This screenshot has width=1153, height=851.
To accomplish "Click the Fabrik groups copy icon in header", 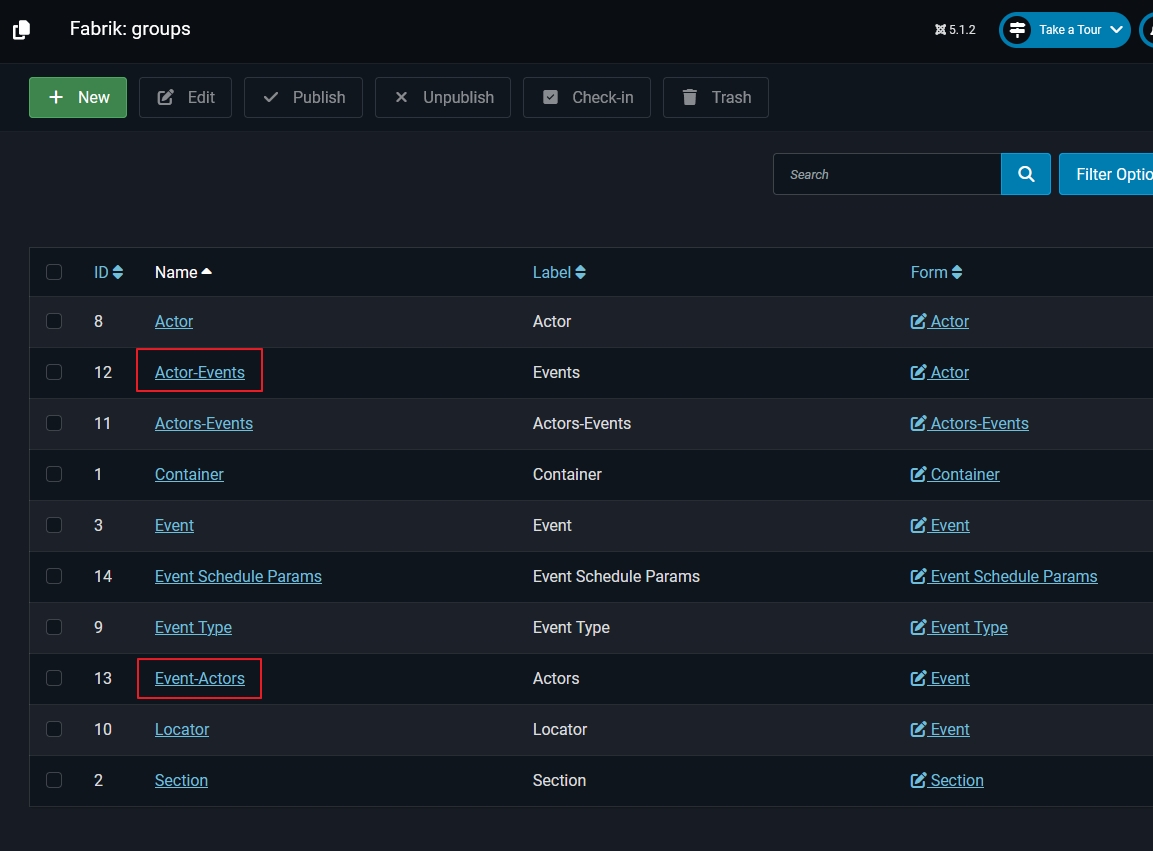I will click(x=21, y=30).
